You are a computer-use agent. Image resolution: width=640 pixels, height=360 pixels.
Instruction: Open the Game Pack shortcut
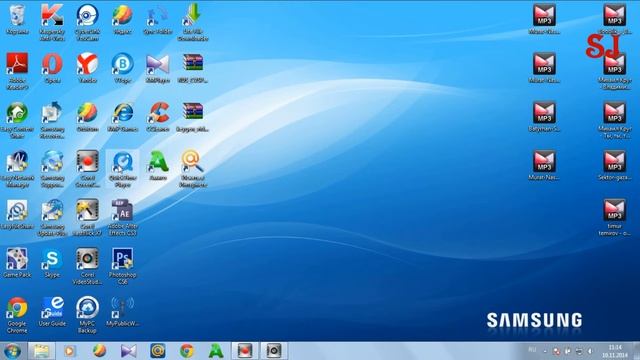[17, 262]
